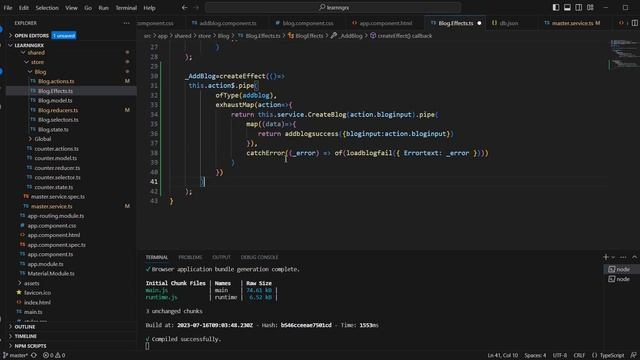Click the master branch status item
Image resolution: width=640 pixels, height=360 pixels.
tap(16, 356)
